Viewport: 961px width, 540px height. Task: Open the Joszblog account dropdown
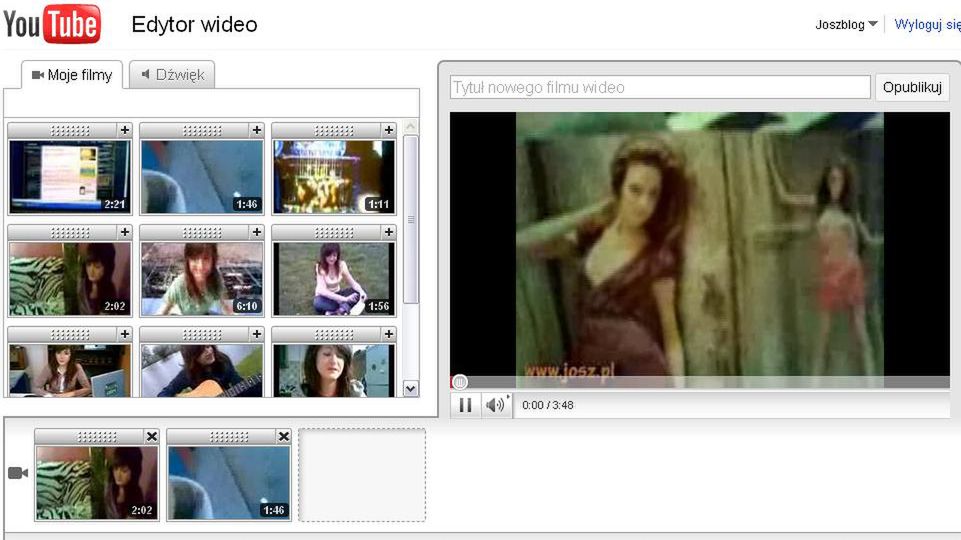[846, 25]
